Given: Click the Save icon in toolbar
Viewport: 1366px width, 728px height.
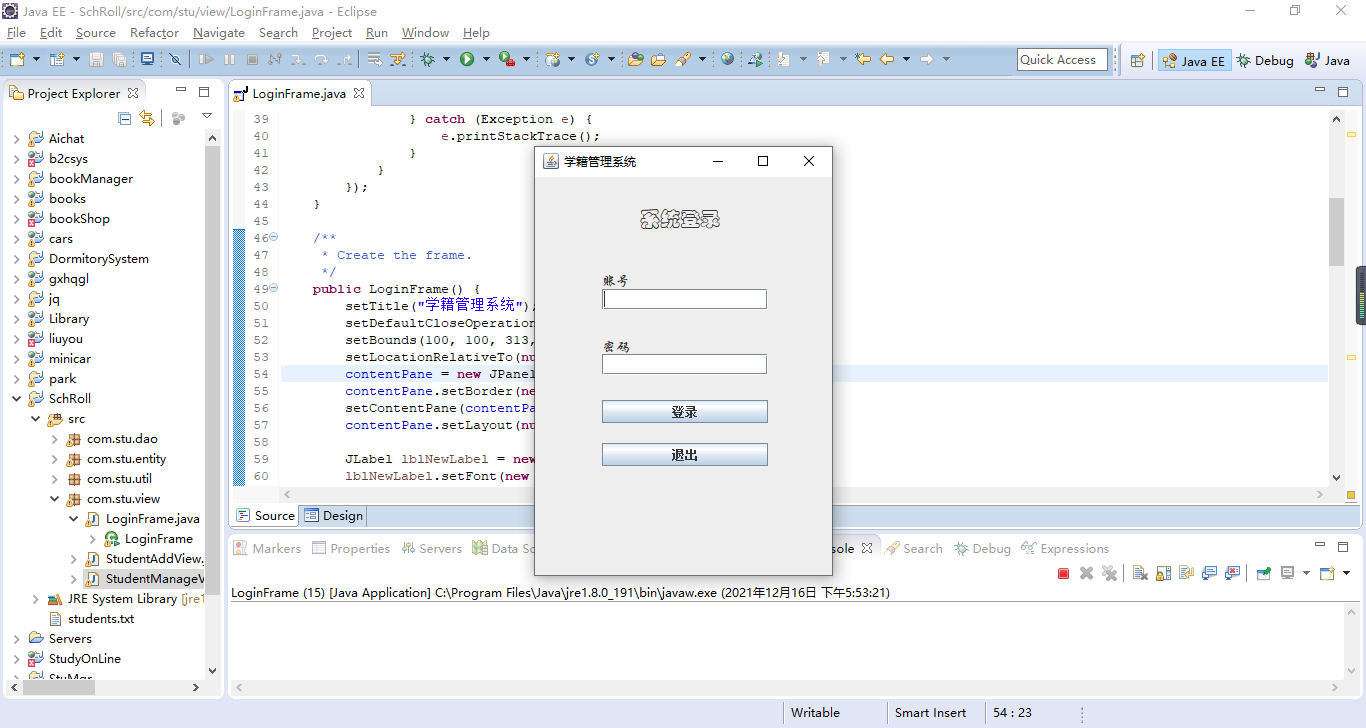Looking at the screenshot, I should point(97,60).
